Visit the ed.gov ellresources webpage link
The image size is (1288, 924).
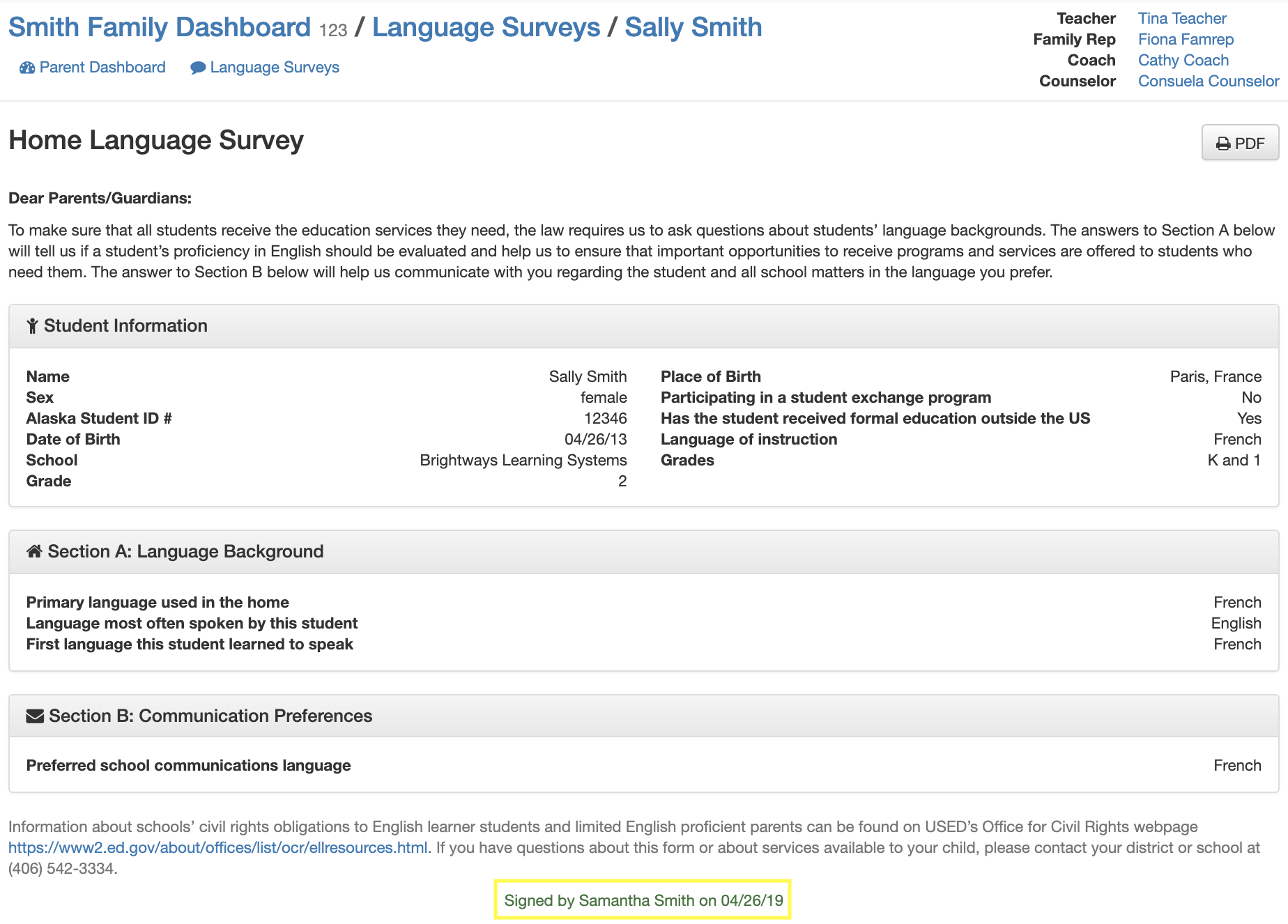[x=218, y=848]
